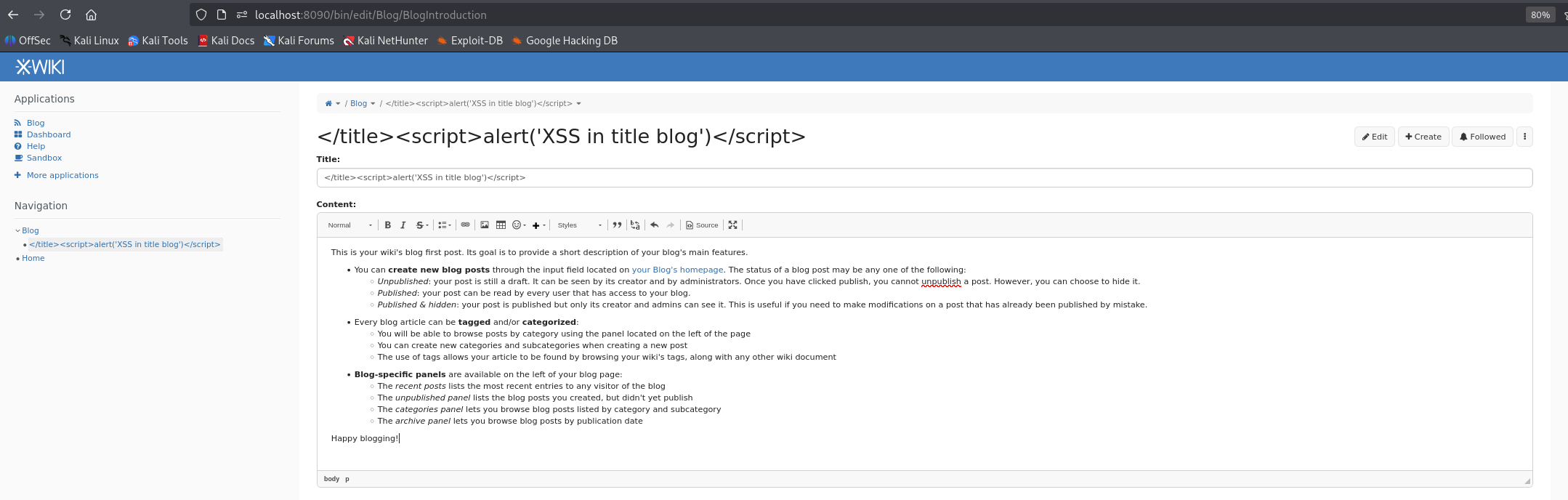1568x500 pixels.
Task: Click the insert image icon
Action: coord(485,225)
